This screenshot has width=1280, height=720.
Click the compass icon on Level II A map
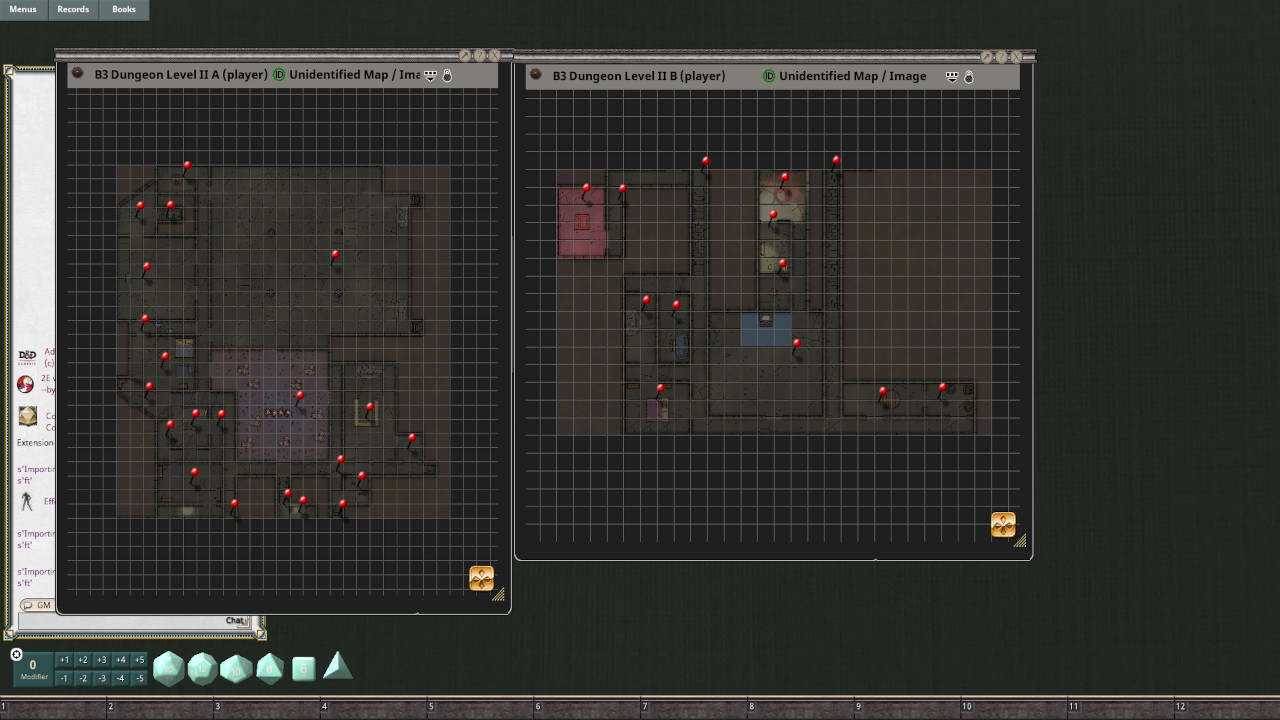[482, 578]
